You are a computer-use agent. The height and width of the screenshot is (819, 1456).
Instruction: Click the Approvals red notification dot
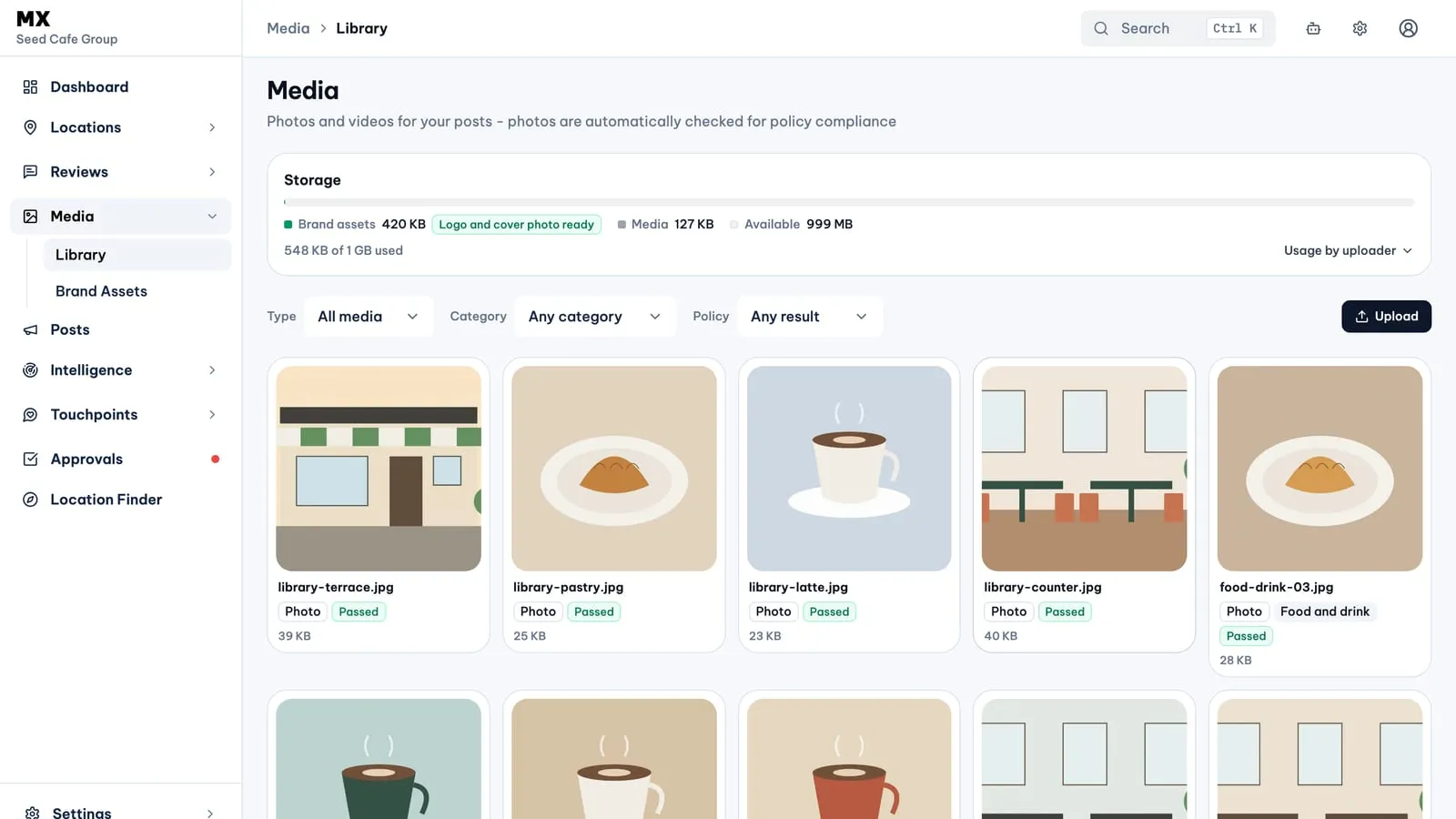215,460
